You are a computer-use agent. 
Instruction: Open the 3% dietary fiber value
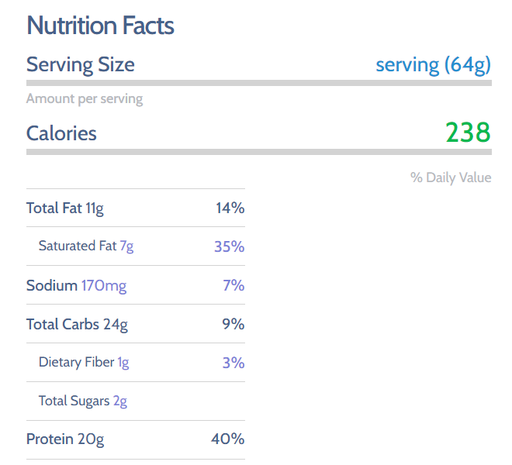coord(234,363)
